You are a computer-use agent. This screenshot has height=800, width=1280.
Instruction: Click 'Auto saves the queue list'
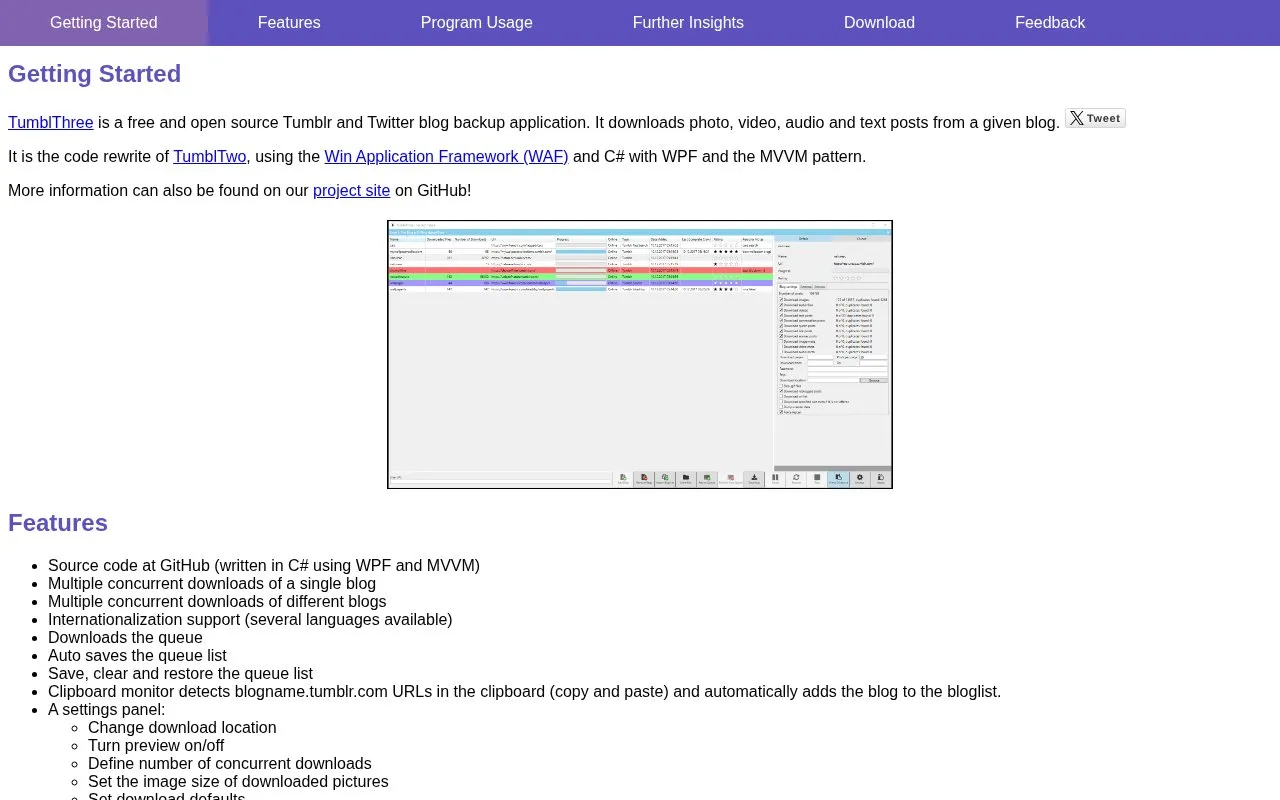coord(137,655)
